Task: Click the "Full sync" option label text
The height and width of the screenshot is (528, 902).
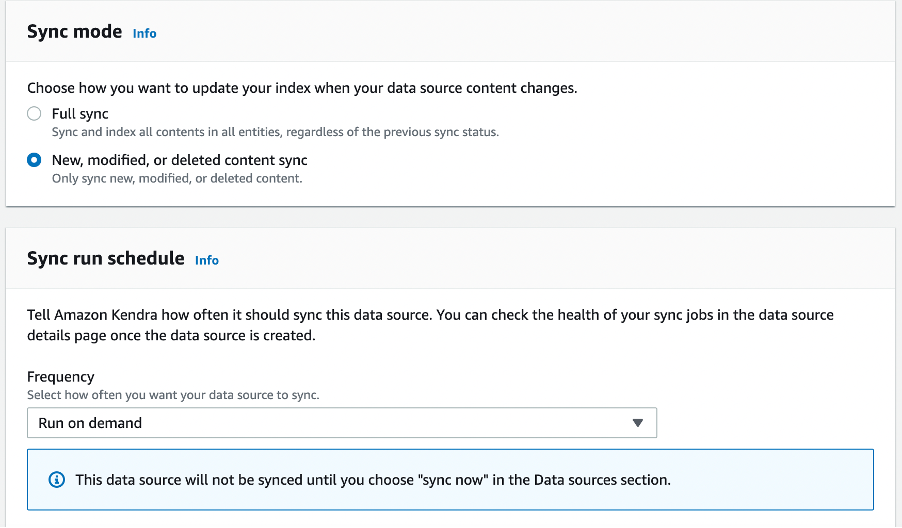Action: (x=80, y=114)
